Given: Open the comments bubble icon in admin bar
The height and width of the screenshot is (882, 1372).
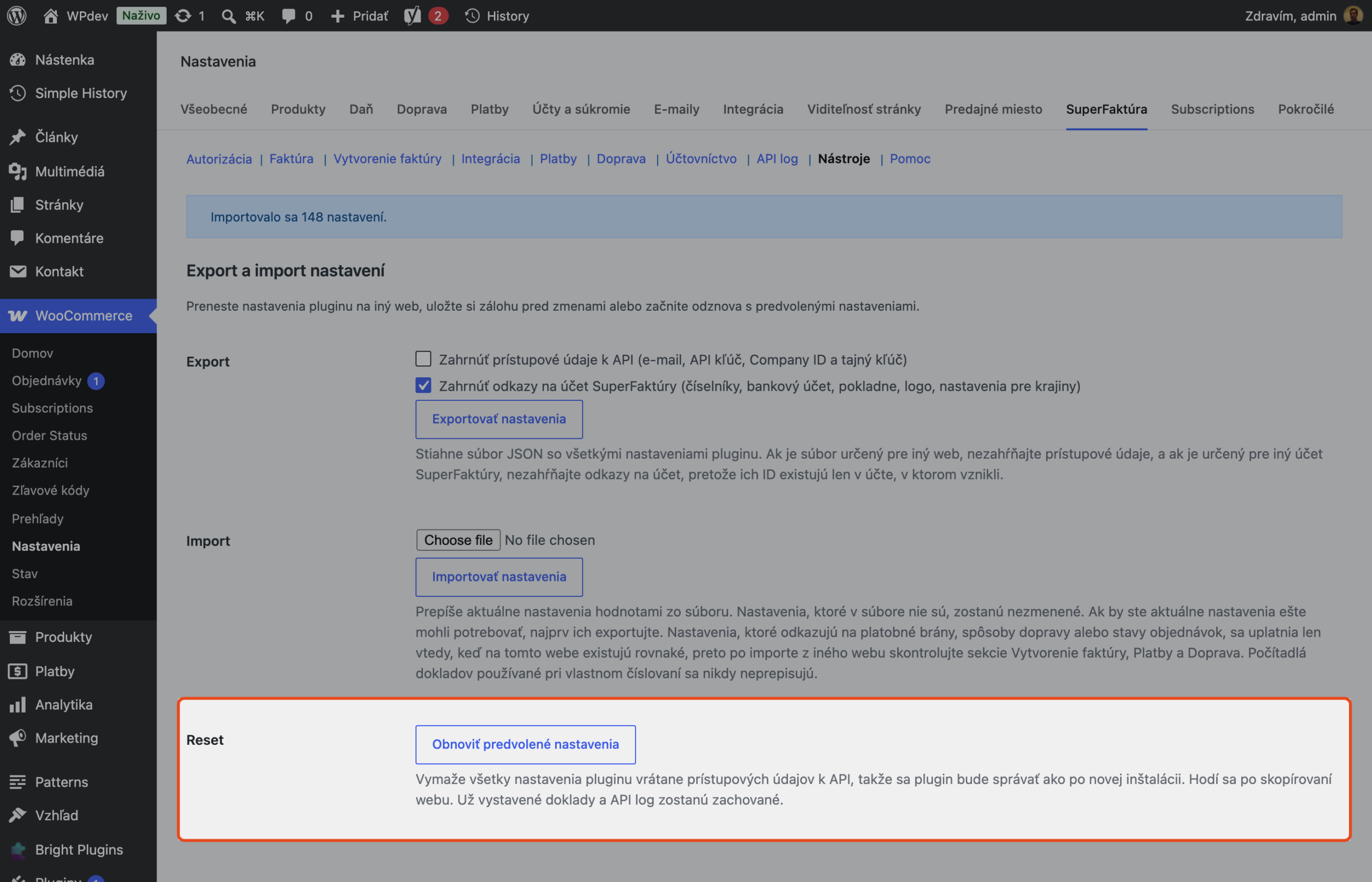Looking at the screenshot, I should (289, 16).
